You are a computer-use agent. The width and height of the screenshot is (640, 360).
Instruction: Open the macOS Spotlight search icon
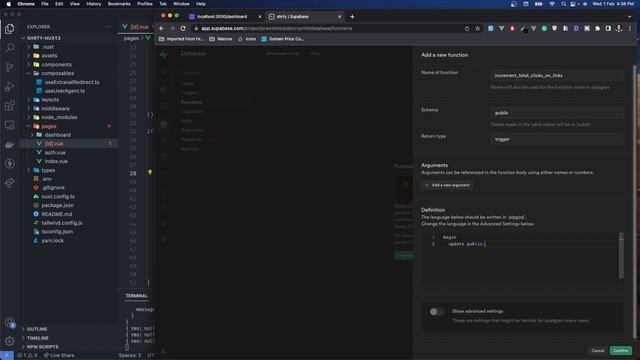coord(563,4)
